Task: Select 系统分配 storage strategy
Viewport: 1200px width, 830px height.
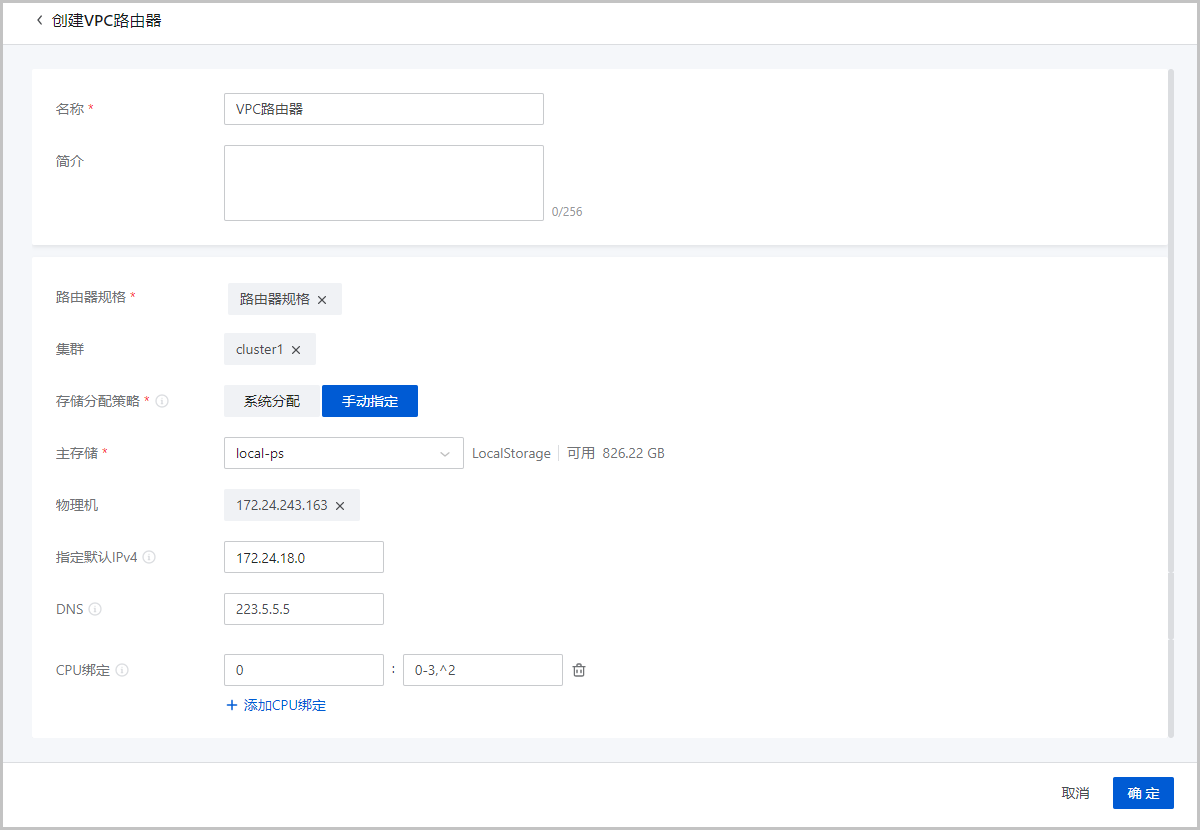Action: 272,401
